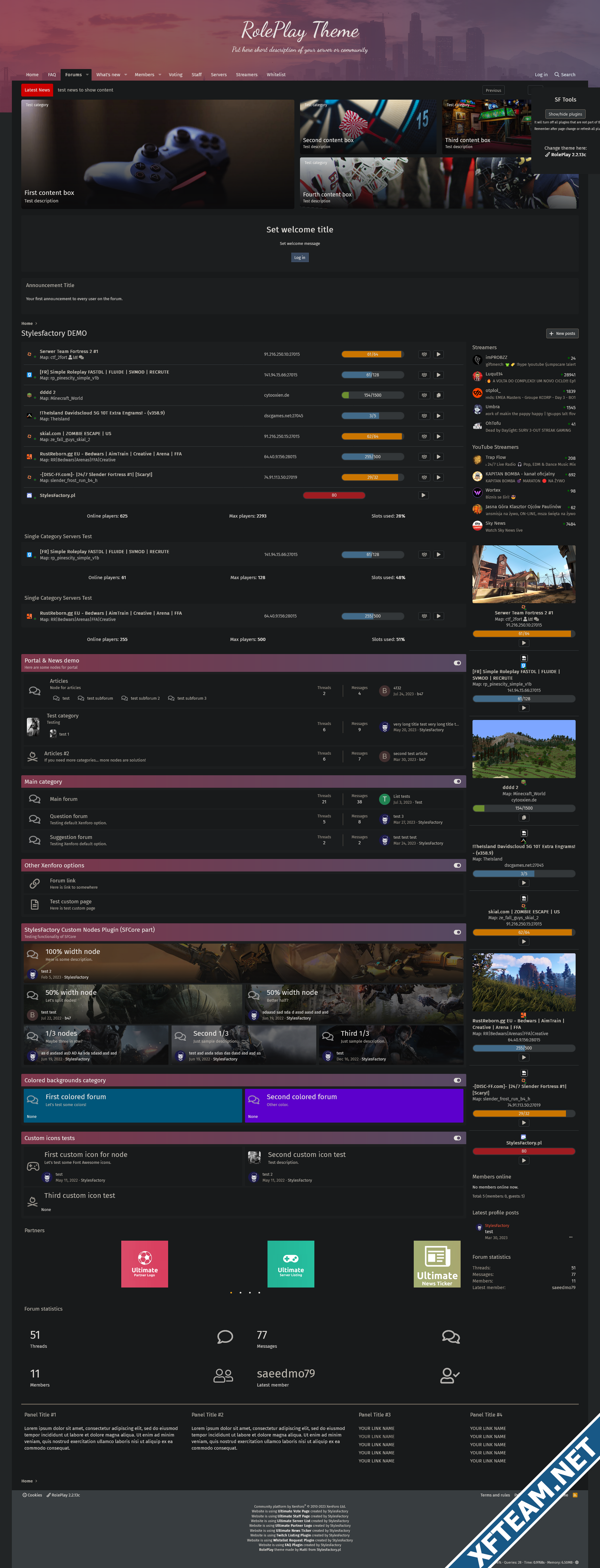The height and width of the screenshot is (1568, 600).
Task: Click the play button under sidebar StylesFactory.pl server
Action: (x=524, y=1160)
